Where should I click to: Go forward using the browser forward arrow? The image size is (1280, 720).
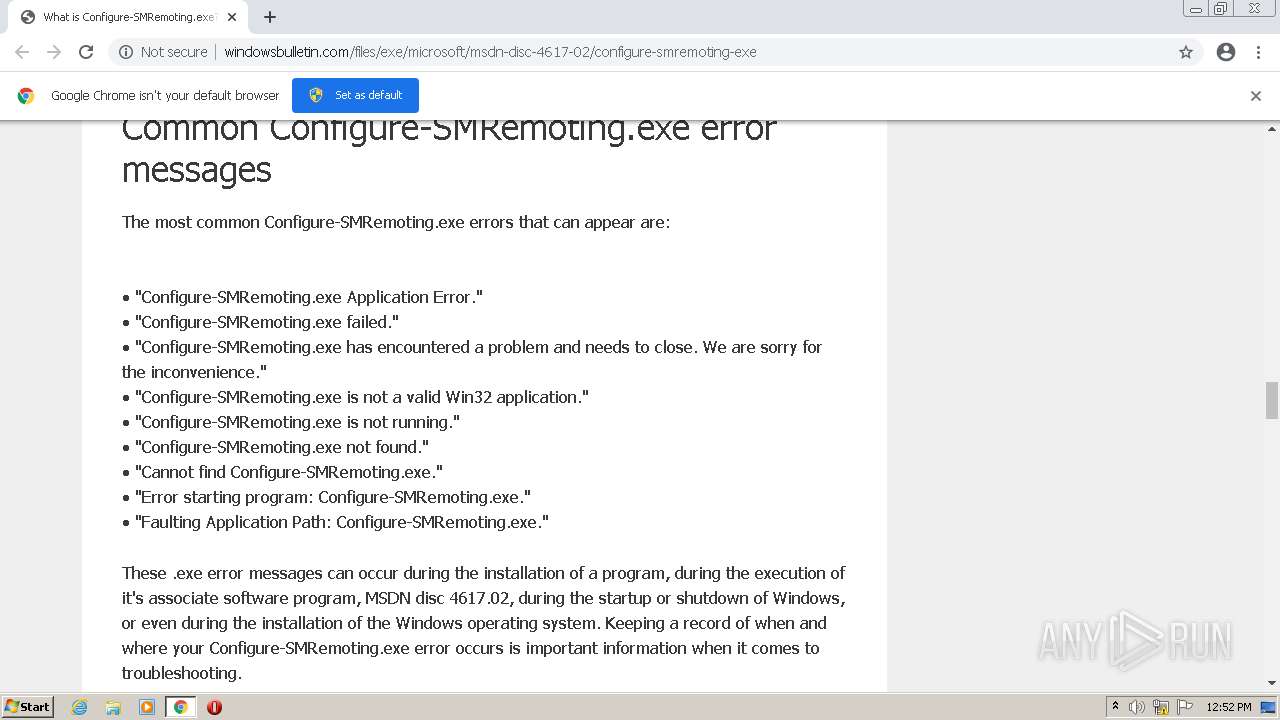point(54,52)
